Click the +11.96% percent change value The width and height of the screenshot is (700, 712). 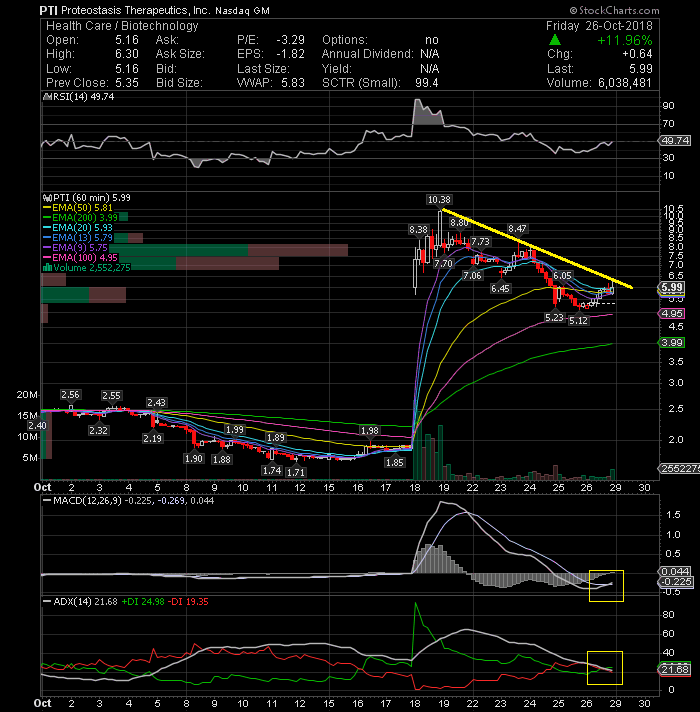pos(625,40)
